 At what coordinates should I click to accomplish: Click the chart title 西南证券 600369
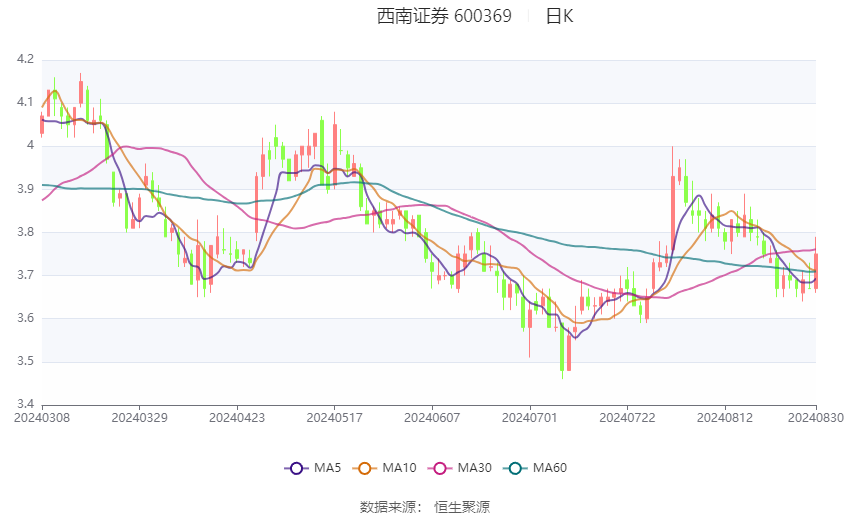click(x=444, y=16)
